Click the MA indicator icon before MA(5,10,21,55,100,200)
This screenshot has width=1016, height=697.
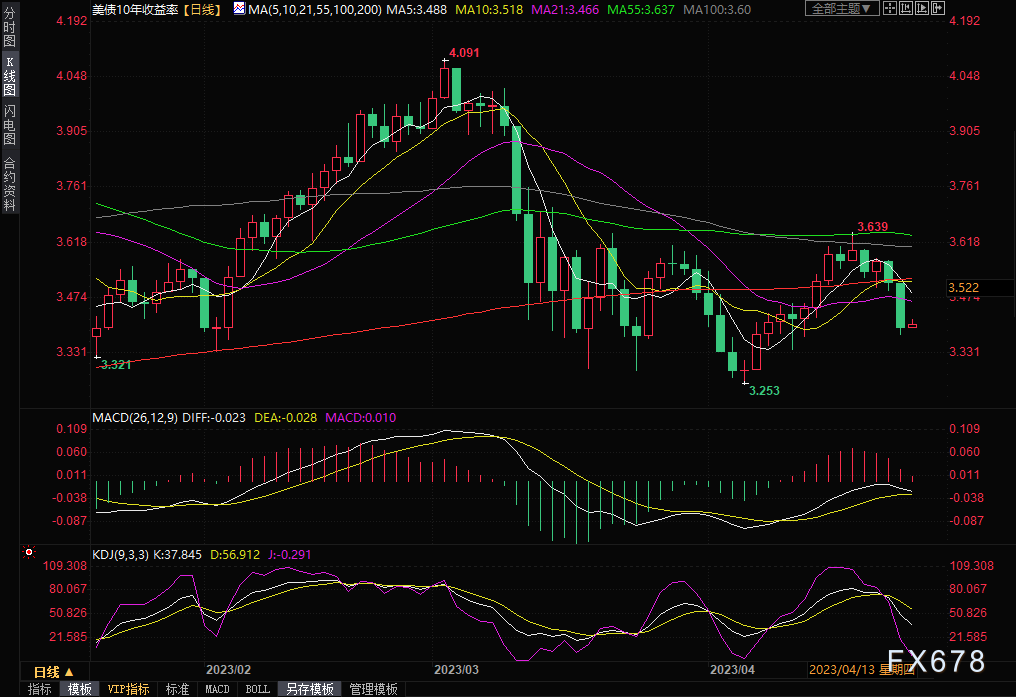(x=237, y=8)
